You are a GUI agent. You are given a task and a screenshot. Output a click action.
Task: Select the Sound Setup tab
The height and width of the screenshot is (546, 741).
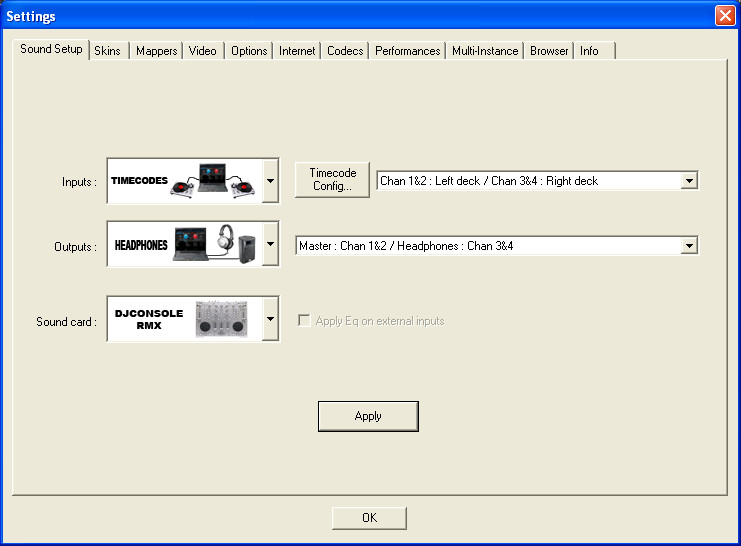click(51, 49)
